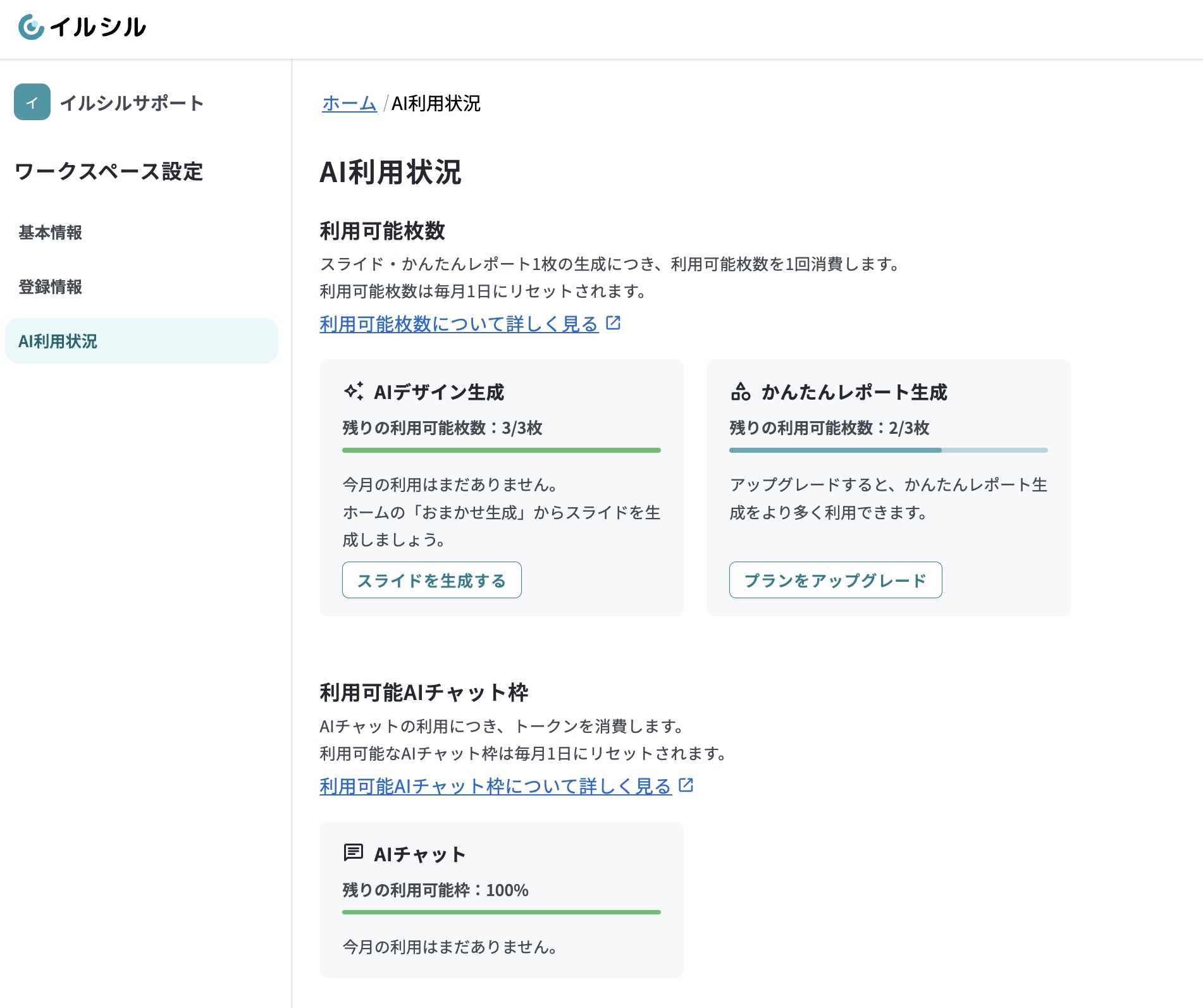Click the AI利用状況 page title
The width and height of the screenshot is (1203, 1008).
pyautogui.click(x=391, y=172)
